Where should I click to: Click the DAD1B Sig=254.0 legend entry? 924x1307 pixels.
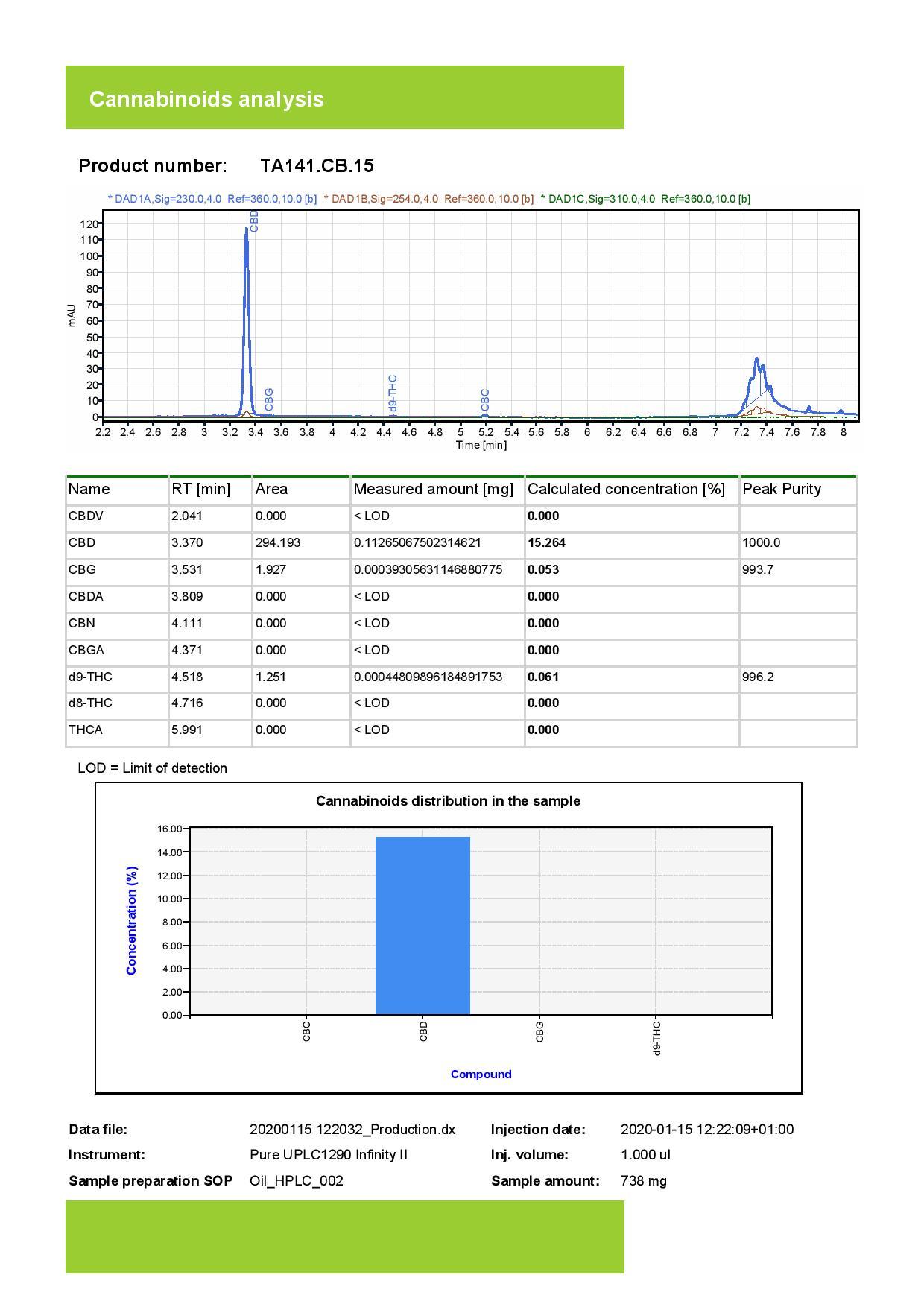[428, 199]
